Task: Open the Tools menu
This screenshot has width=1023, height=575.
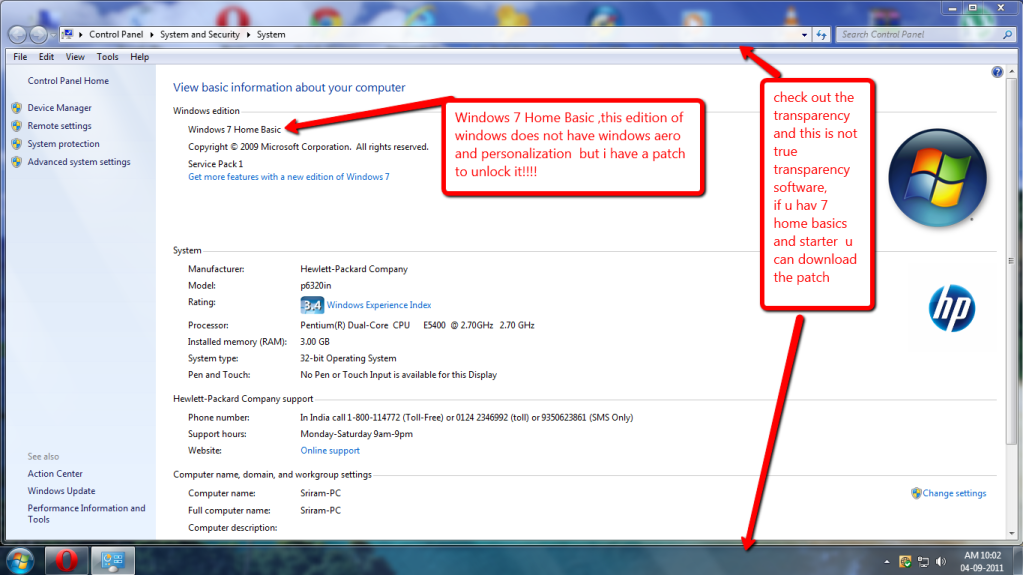Action: tap(108, 57)
